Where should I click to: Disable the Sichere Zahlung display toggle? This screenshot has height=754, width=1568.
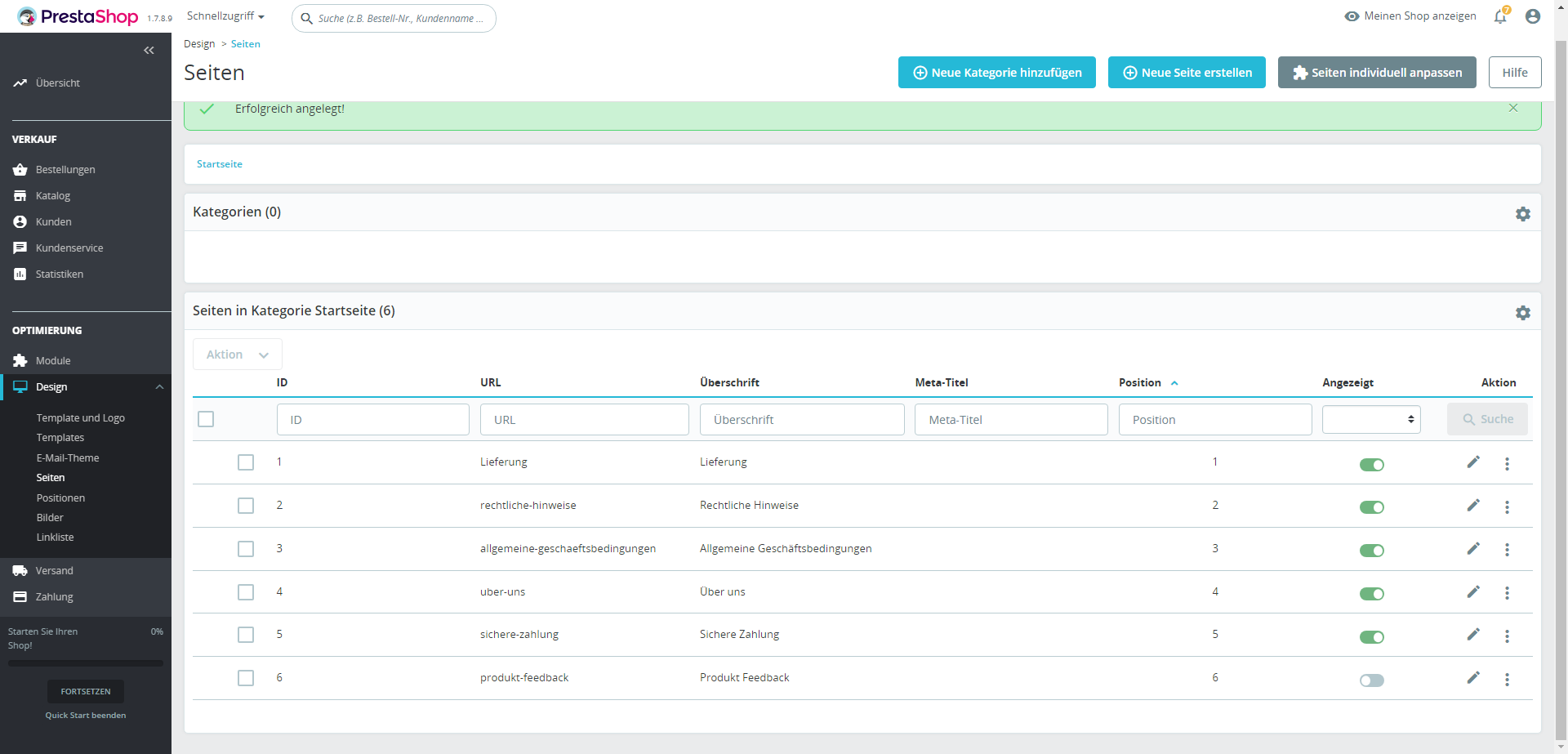[x=1372, y=637]
